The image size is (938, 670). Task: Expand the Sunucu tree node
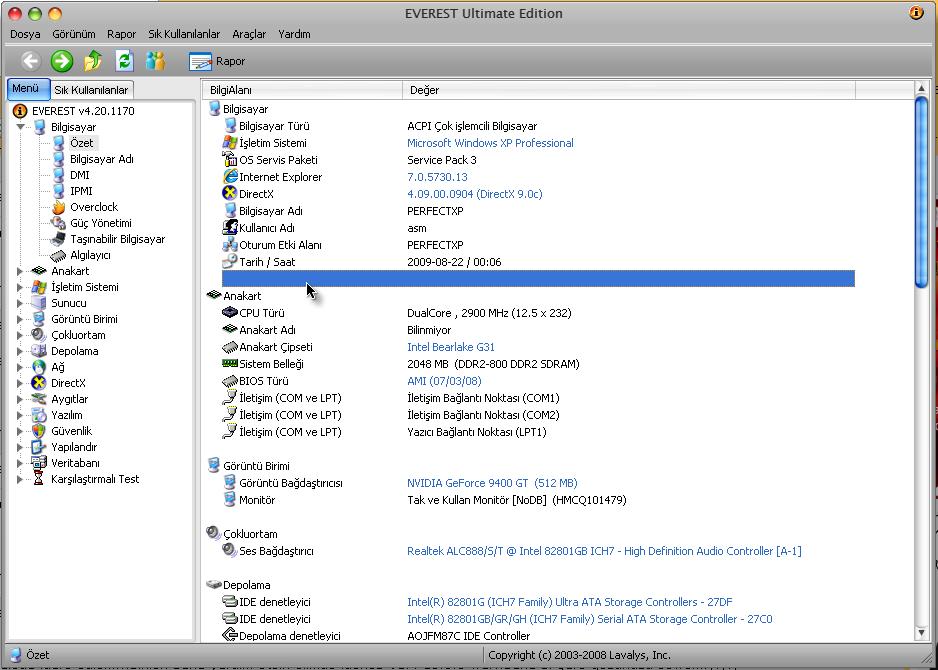coord(20,303)
